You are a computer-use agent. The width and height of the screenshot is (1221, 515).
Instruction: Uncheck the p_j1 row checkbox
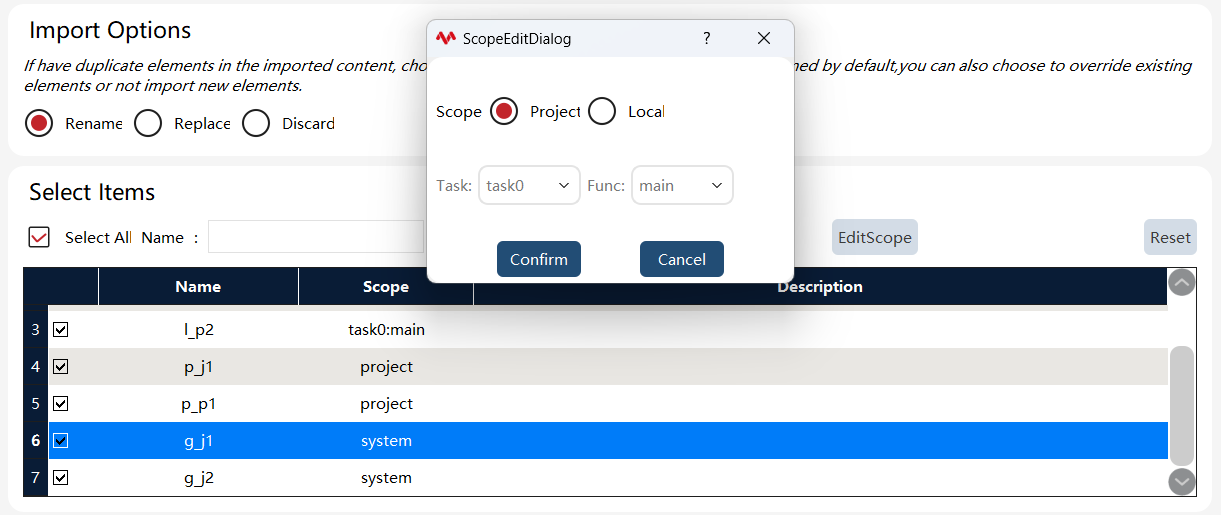pos(60,366)
